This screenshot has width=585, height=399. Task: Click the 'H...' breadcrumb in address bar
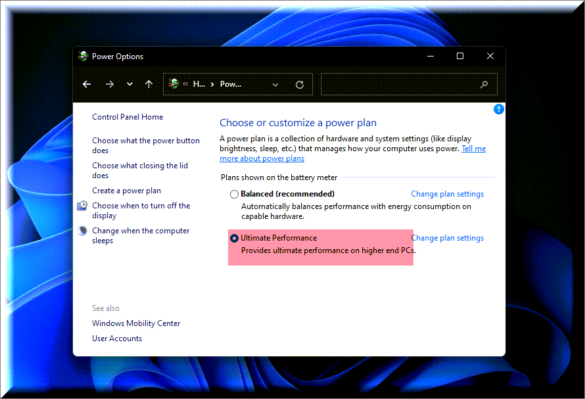pyautogui.click(x=199, y=84)
